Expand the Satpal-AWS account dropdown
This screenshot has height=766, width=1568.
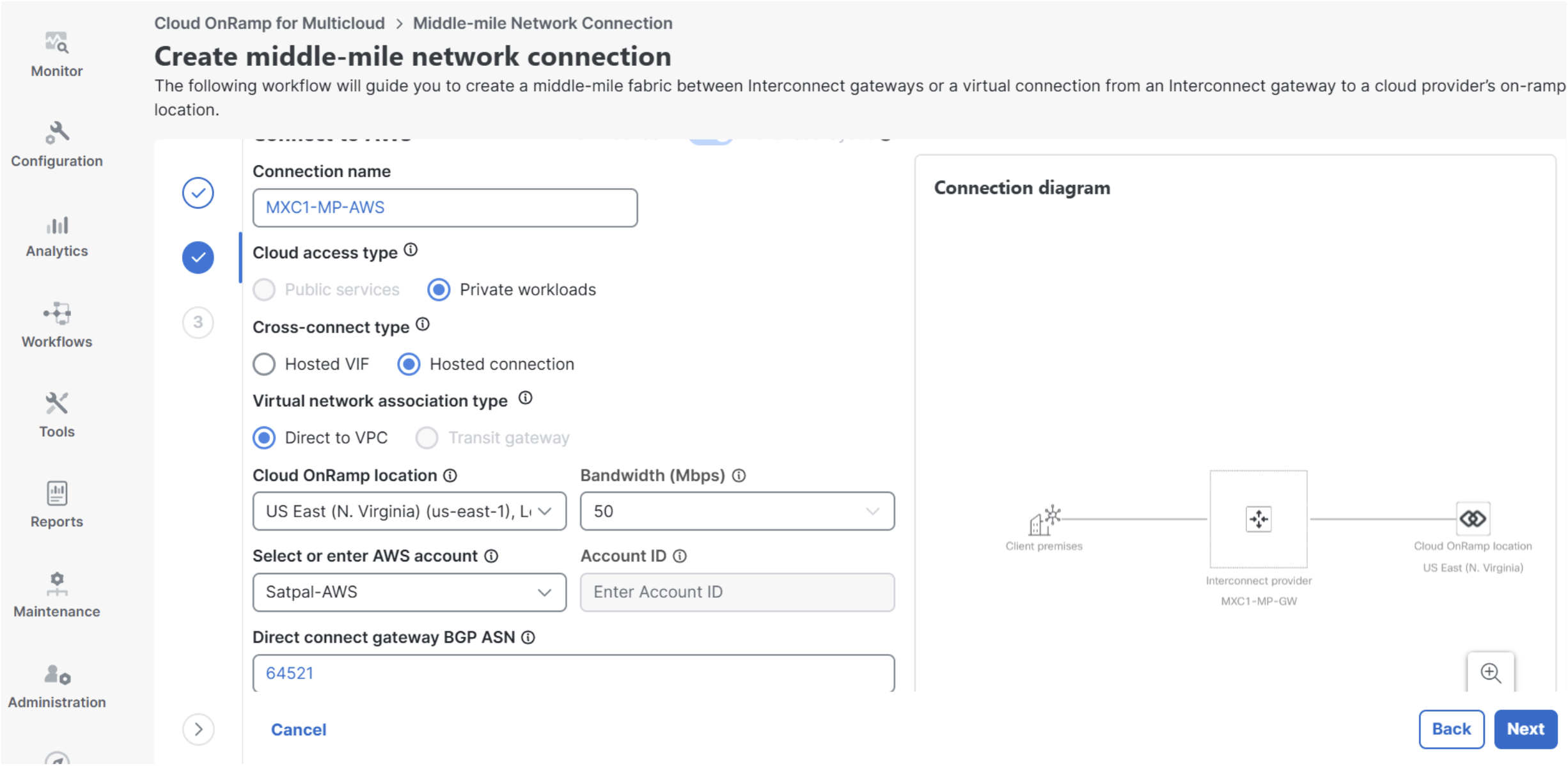click(409, 593)
